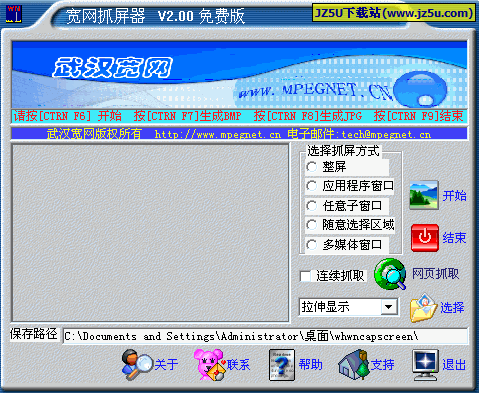Click the 帮助 text label
Viewport: 479px width, 393px height.
310,365
